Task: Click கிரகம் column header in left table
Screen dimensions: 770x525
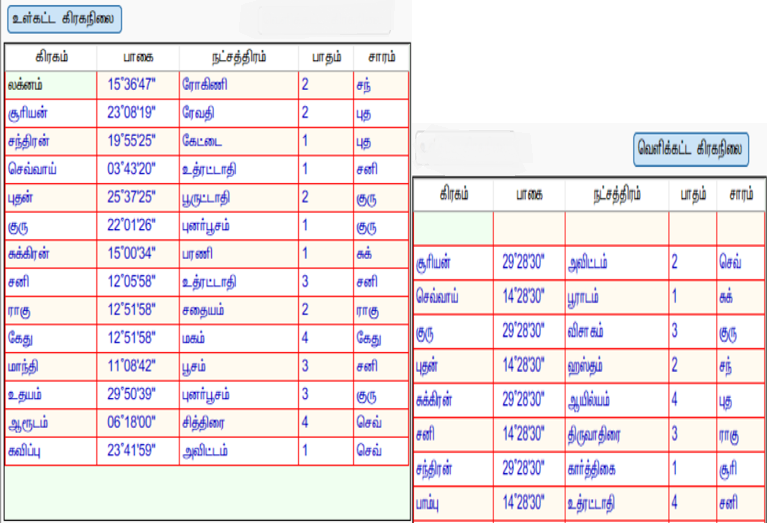Action: pos(51,57)
